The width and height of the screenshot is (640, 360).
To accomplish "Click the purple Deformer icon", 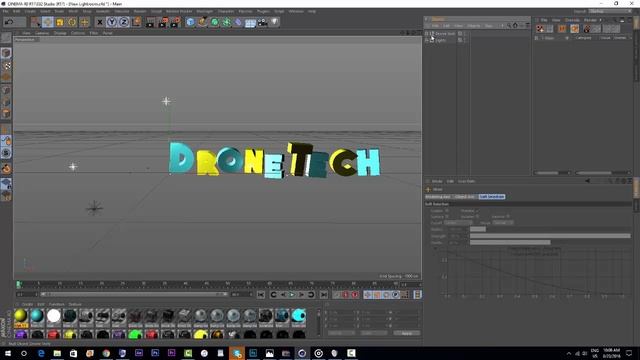I will (x=238, y=22).
